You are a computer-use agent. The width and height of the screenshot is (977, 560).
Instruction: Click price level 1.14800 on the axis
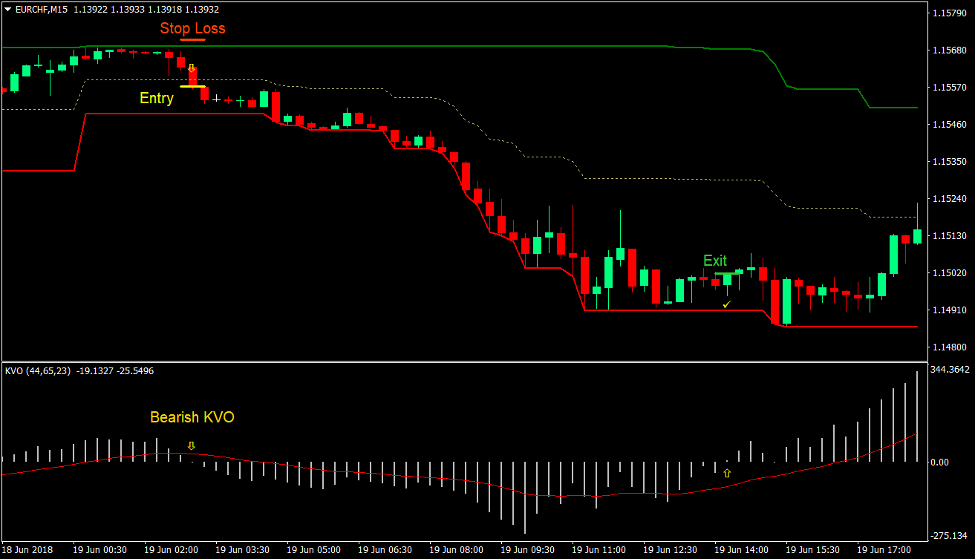point(950,347)
